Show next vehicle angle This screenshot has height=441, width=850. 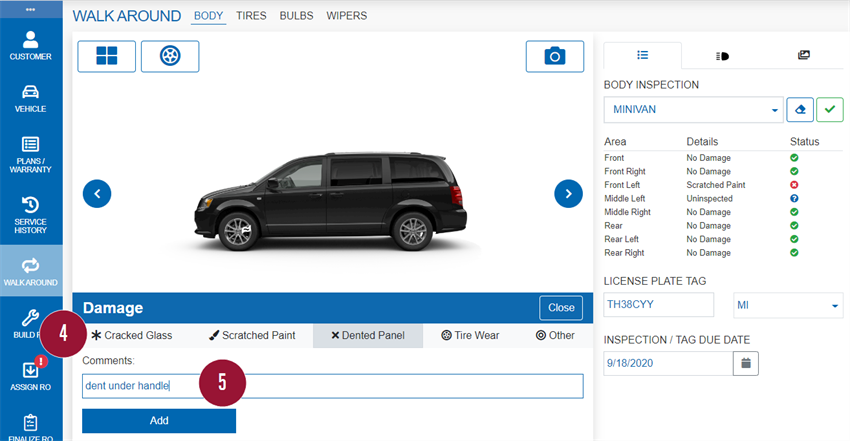click(x=568, y=193)
